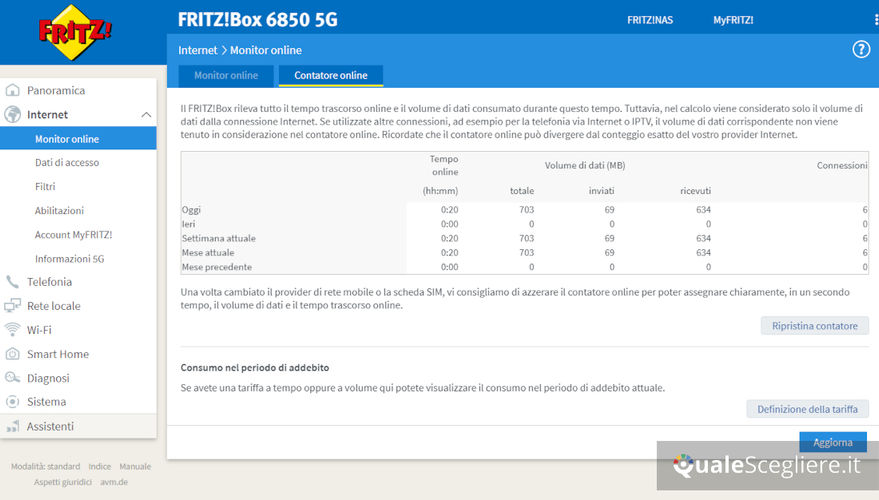Open Account MyFRITZ! entry

coord(73,234)
